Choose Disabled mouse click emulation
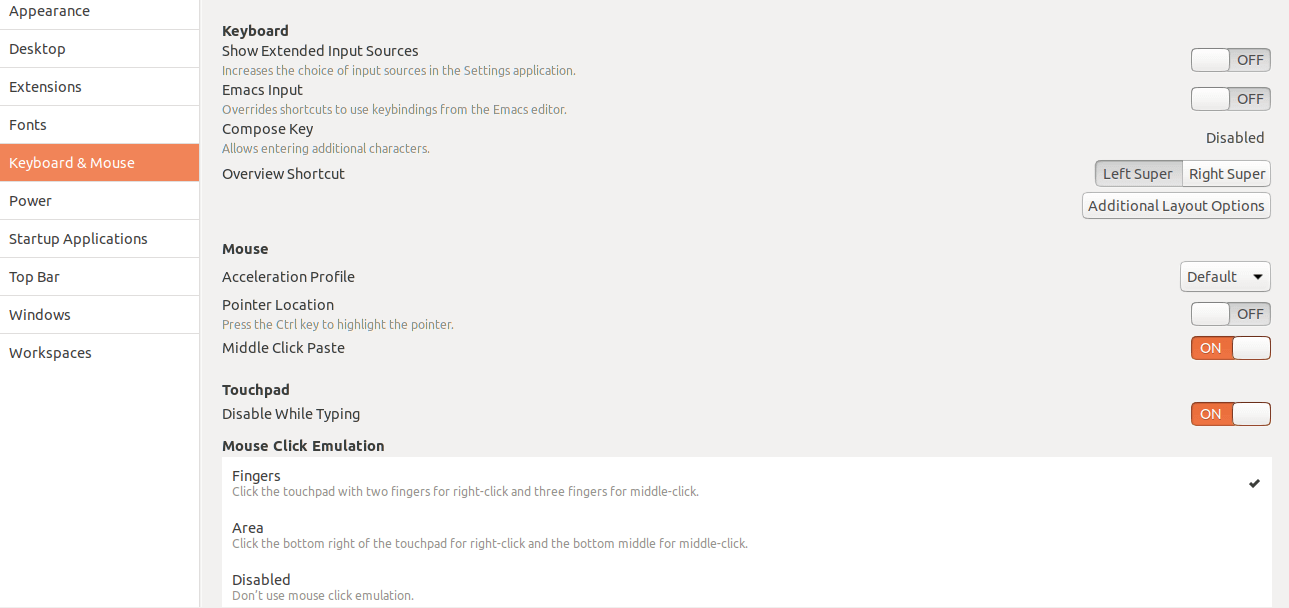This screenshot has height=608, width=1289. pyautogui.click(x=746, y=587)
